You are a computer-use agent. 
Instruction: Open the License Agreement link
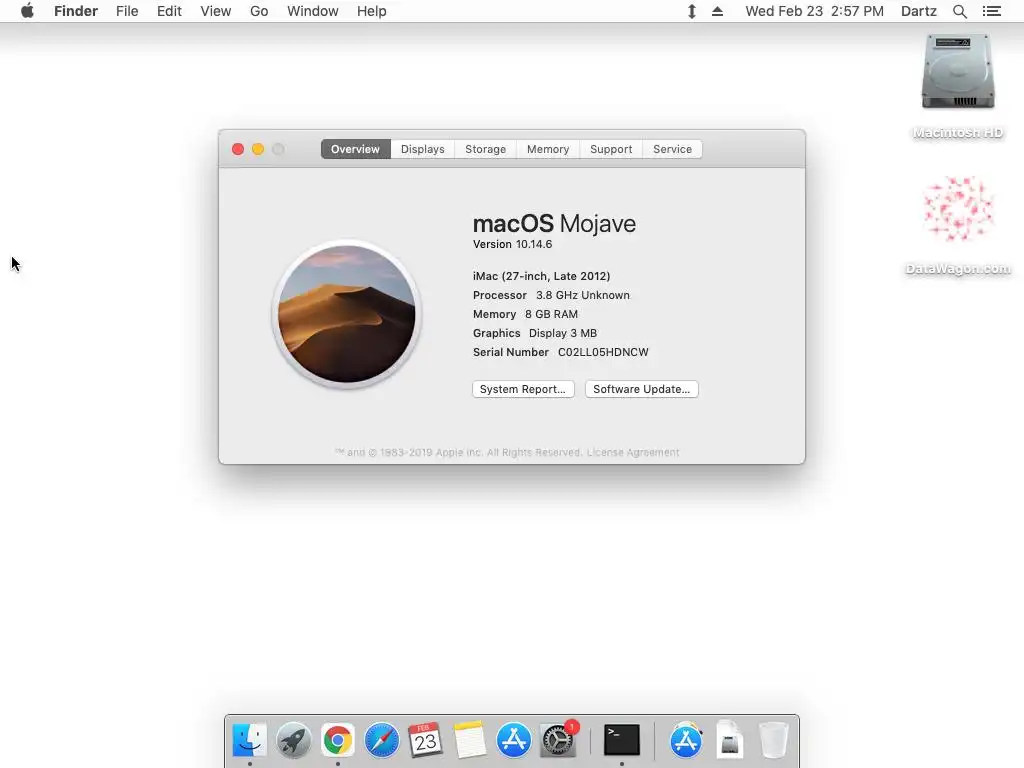pos(633,453)
